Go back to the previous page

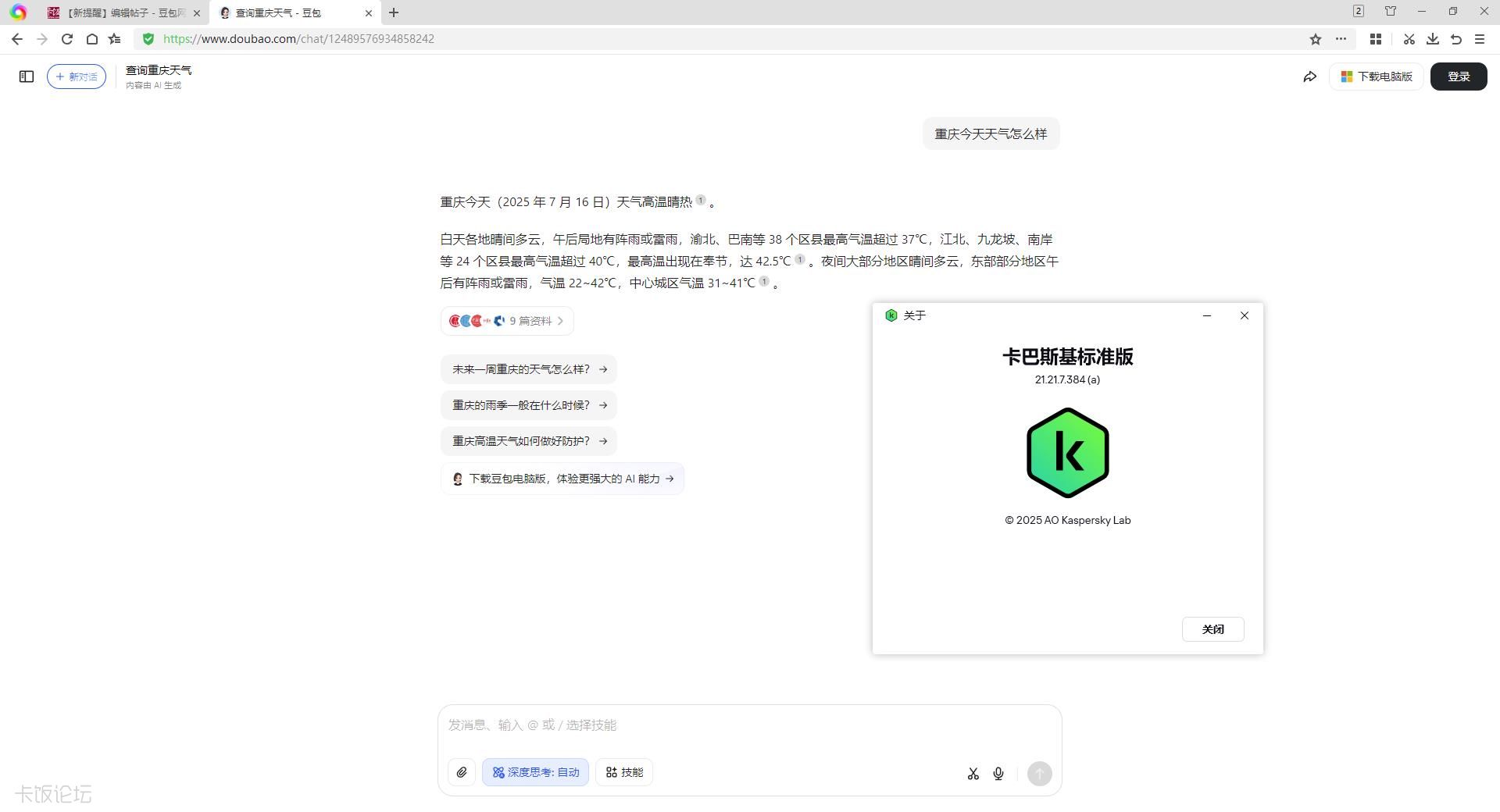[17, 39]
